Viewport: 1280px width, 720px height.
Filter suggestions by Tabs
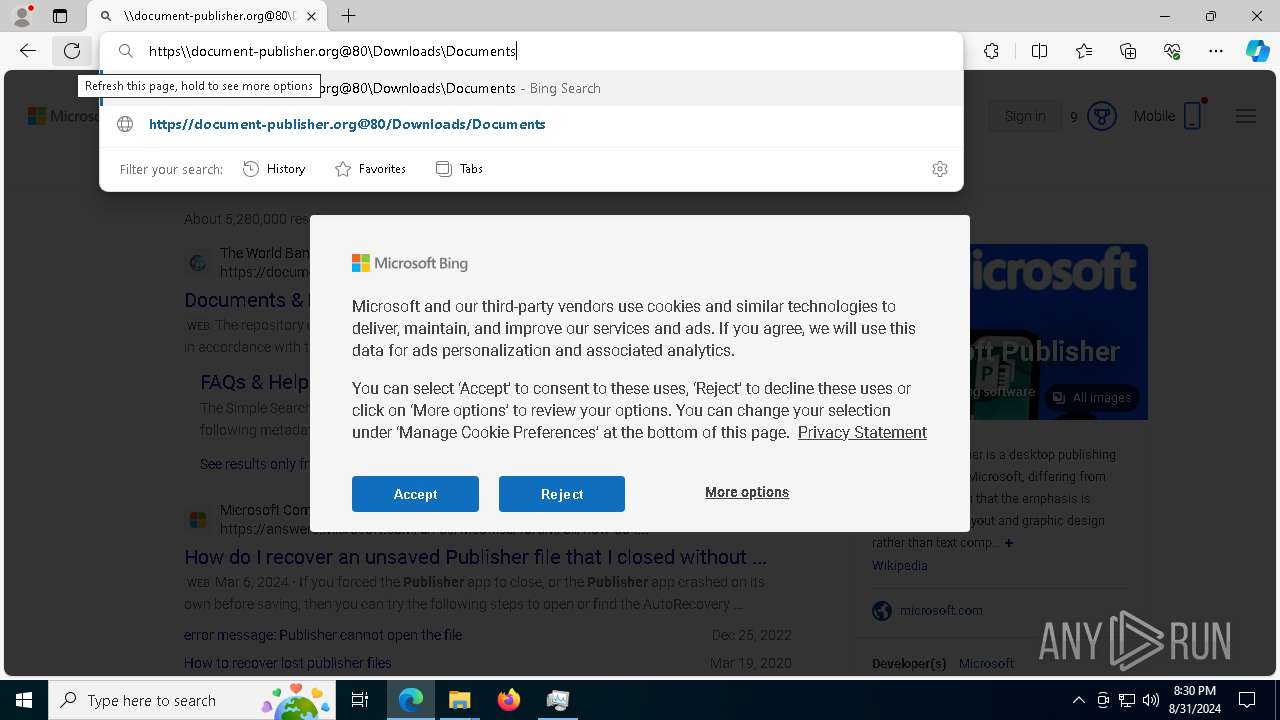(x=460, y=169)
